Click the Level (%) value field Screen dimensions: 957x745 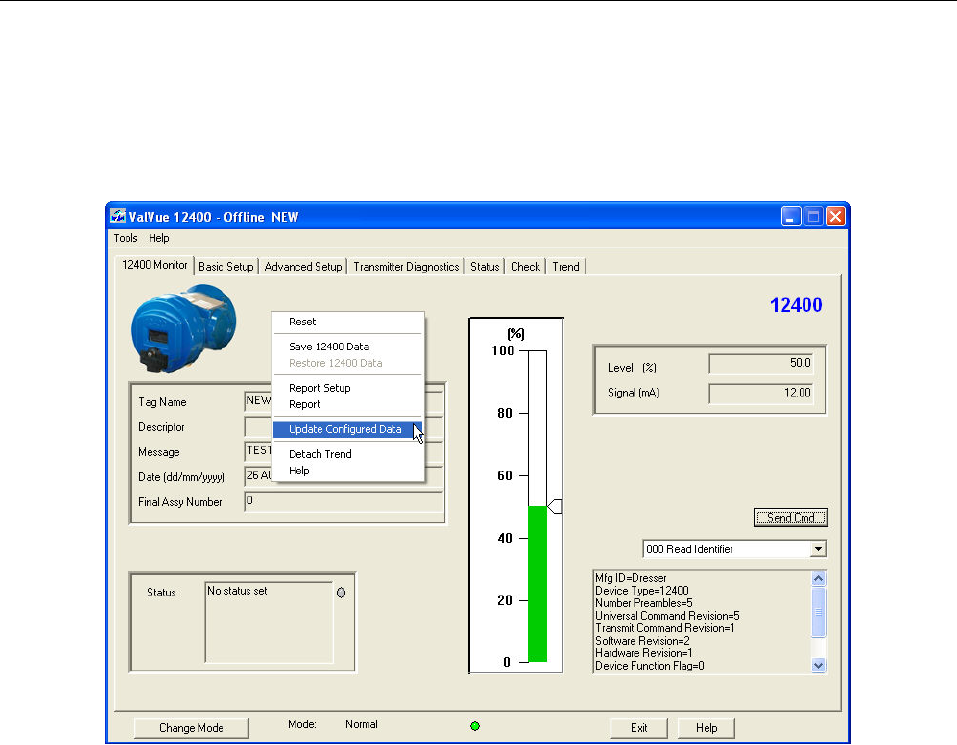point(761,363)
